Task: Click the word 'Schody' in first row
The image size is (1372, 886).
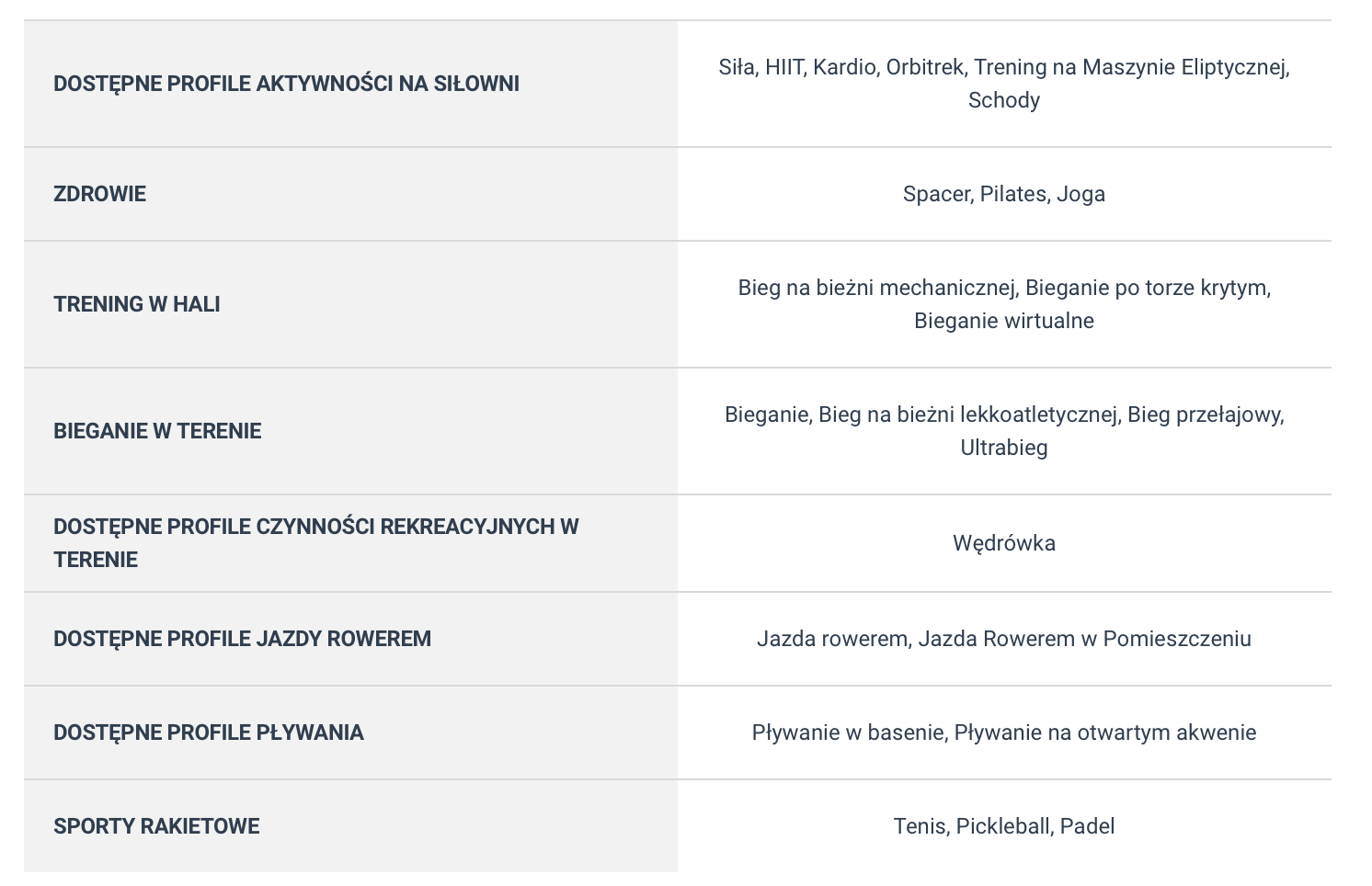Action: coord(1004,100)
